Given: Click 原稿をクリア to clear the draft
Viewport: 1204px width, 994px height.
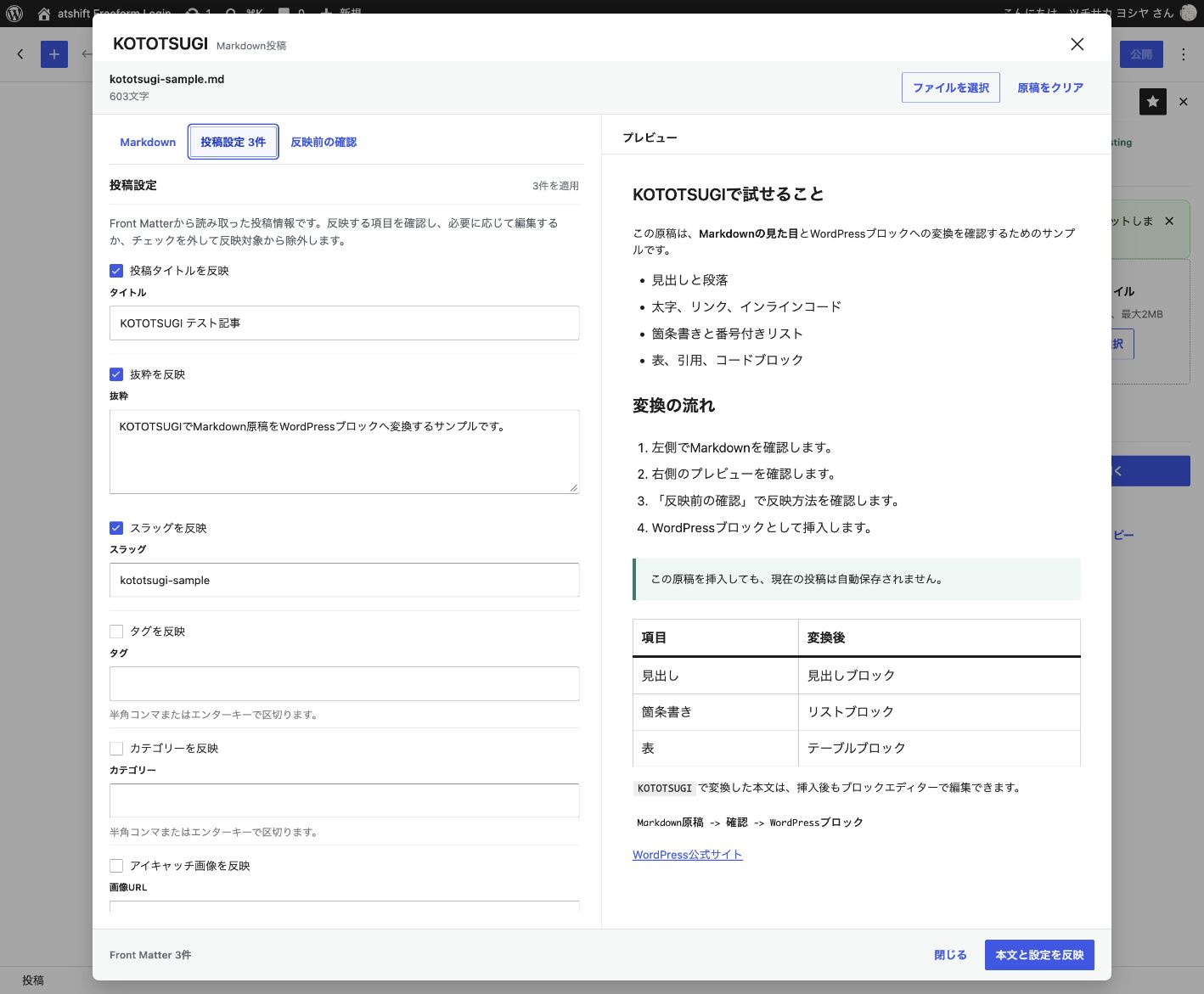Looking at the screenshot, I should [1050, 87].
